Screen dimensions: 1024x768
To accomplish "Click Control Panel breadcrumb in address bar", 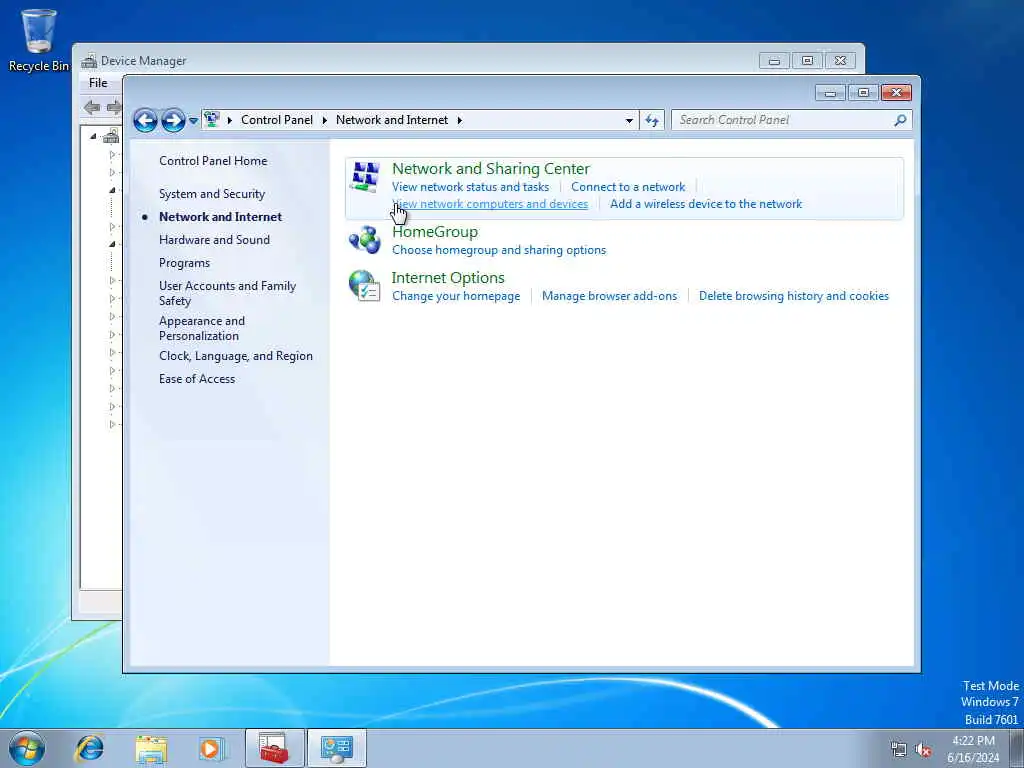I will (277, 120).
